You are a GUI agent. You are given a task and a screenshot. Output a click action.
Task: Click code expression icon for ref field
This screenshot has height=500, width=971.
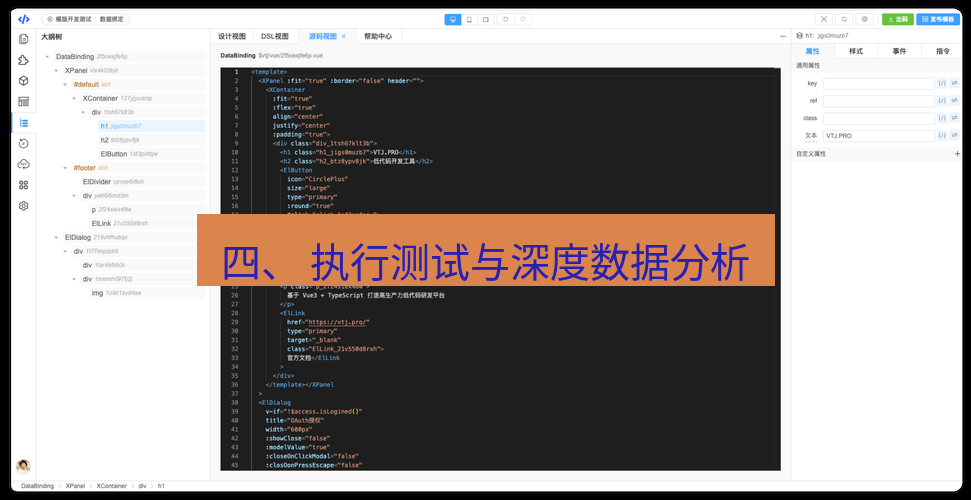tap(942, 100)
